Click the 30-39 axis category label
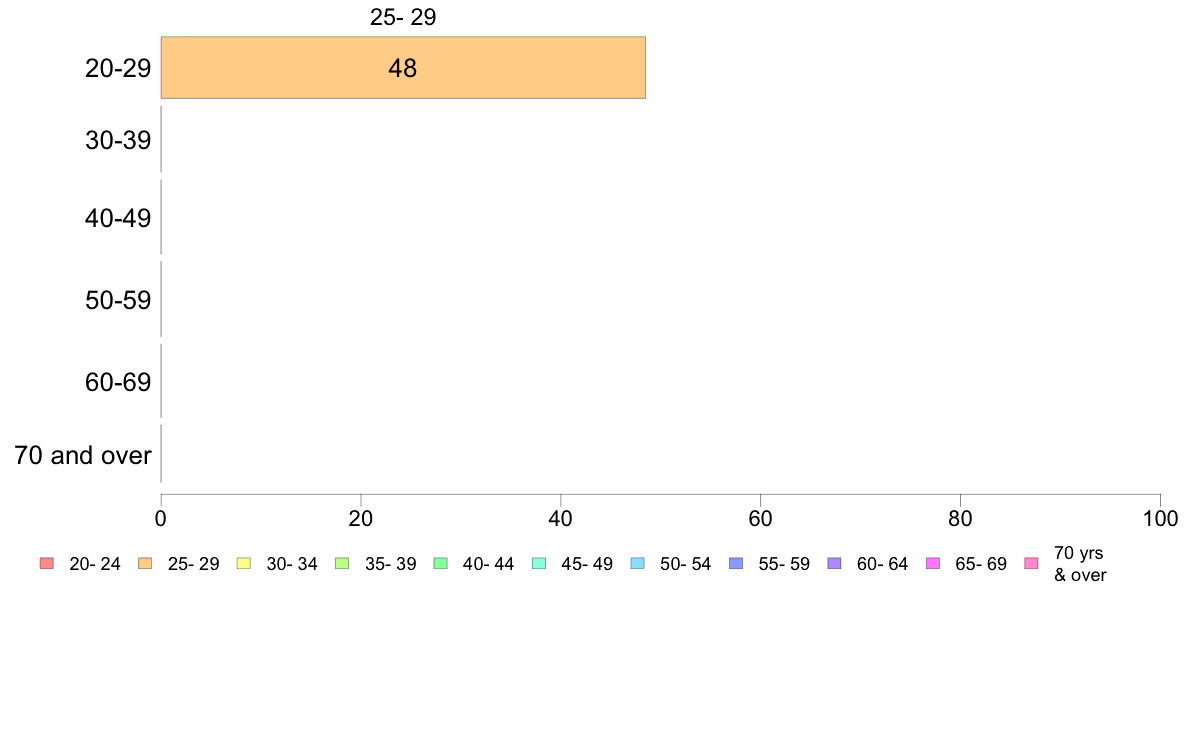The height and width of the screenshot is (736, 1188). click(118, 140)
